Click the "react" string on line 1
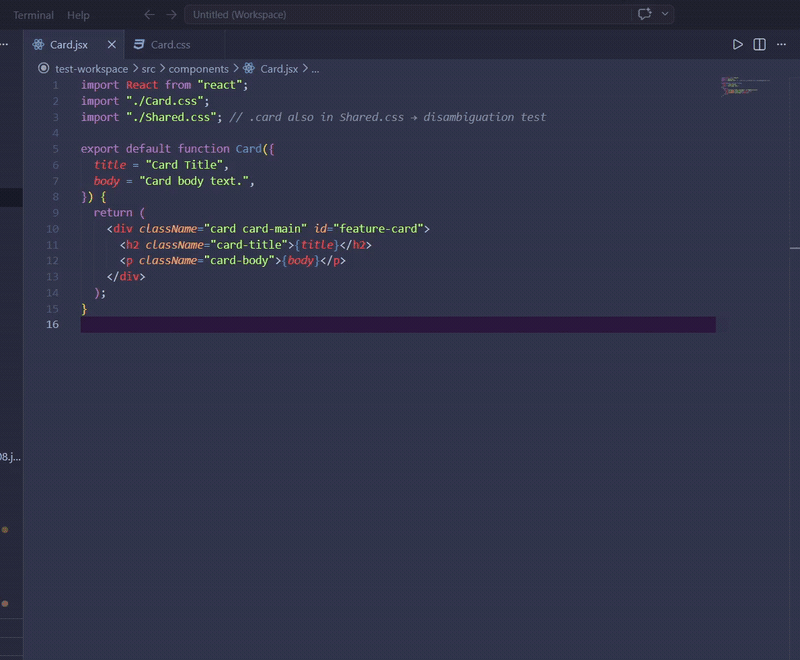The image size is (800, 660). (219, 85)
